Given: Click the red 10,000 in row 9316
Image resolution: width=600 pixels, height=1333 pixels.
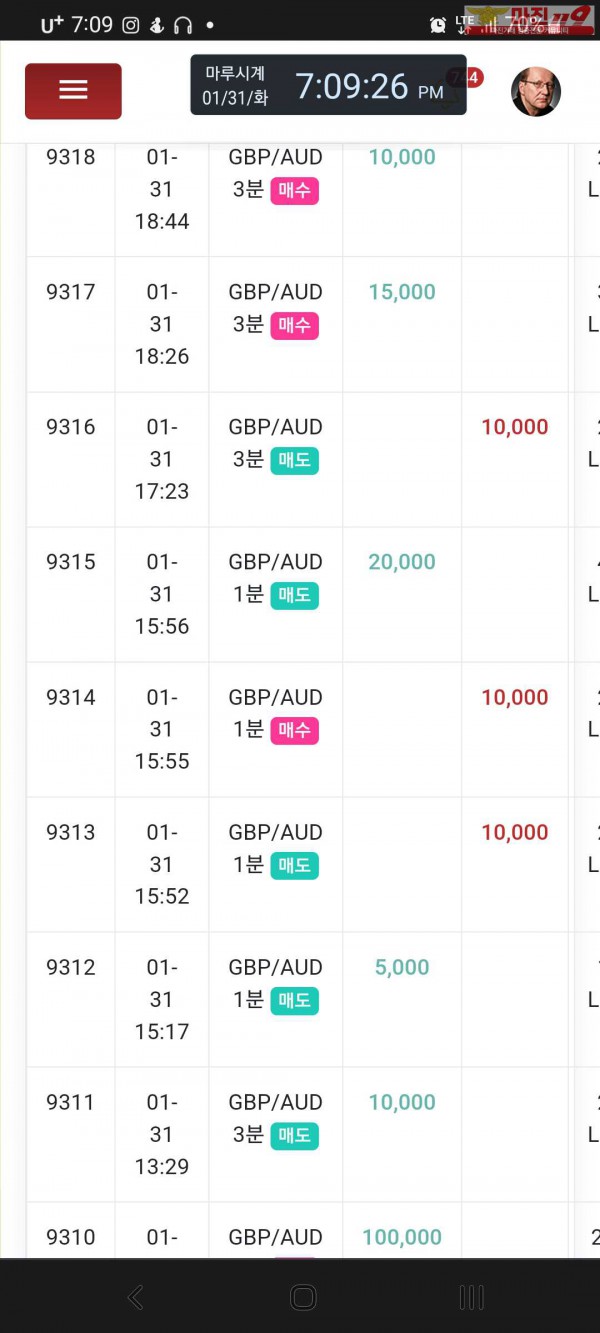Looking at the screenshot, I should 515,427.
